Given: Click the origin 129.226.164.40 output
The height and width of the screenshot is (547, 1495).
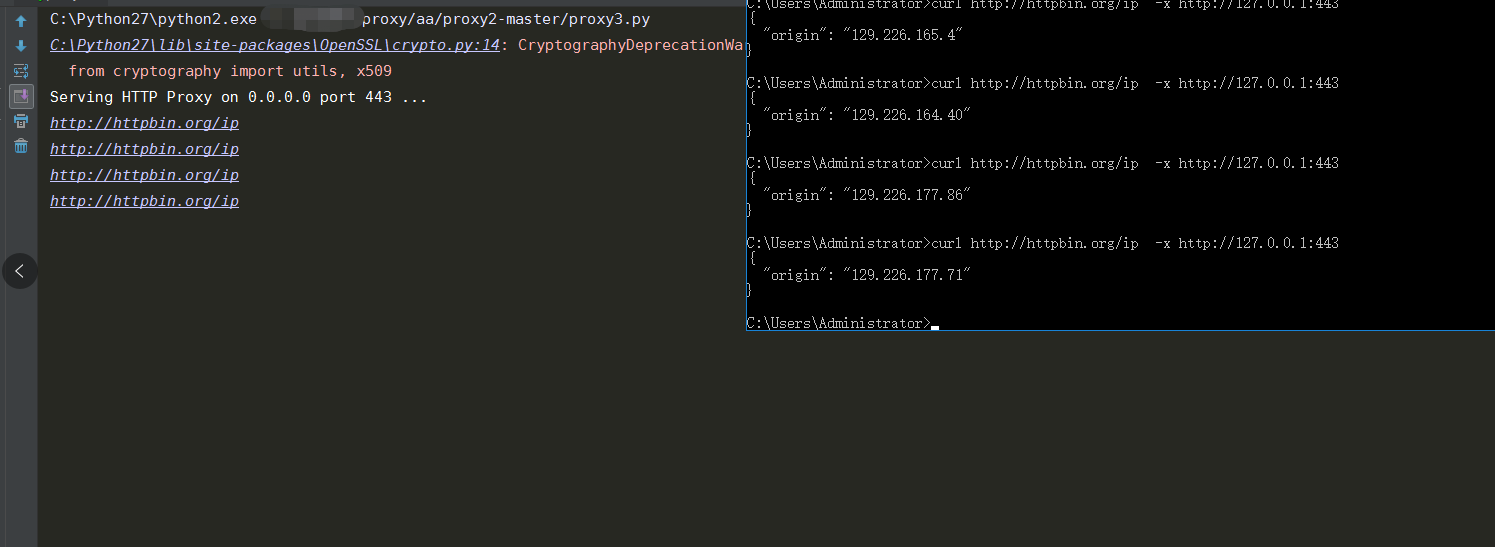Looking at the screenshot, I should (866, 115).
